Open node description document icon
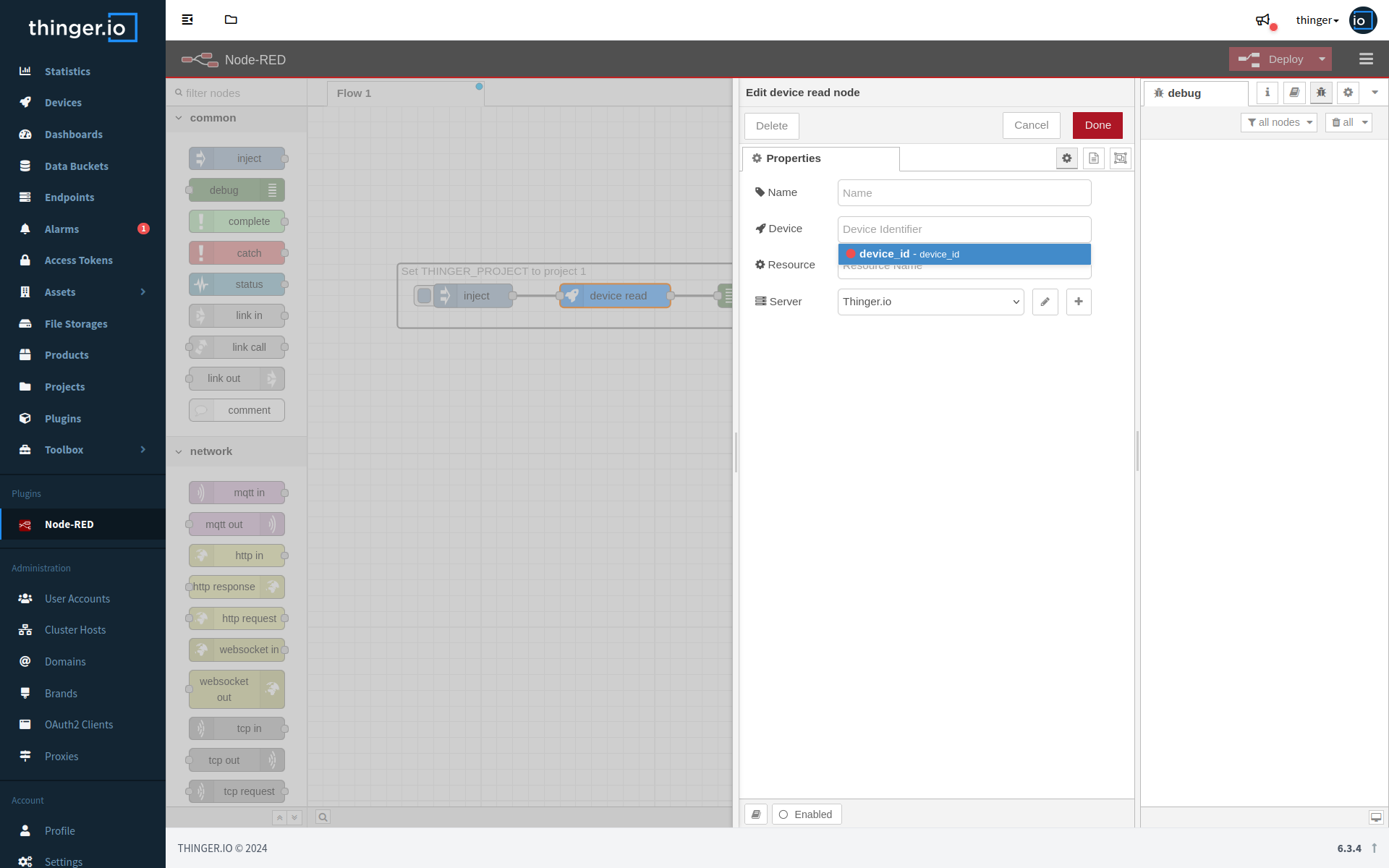 [x=1093, y=158]
